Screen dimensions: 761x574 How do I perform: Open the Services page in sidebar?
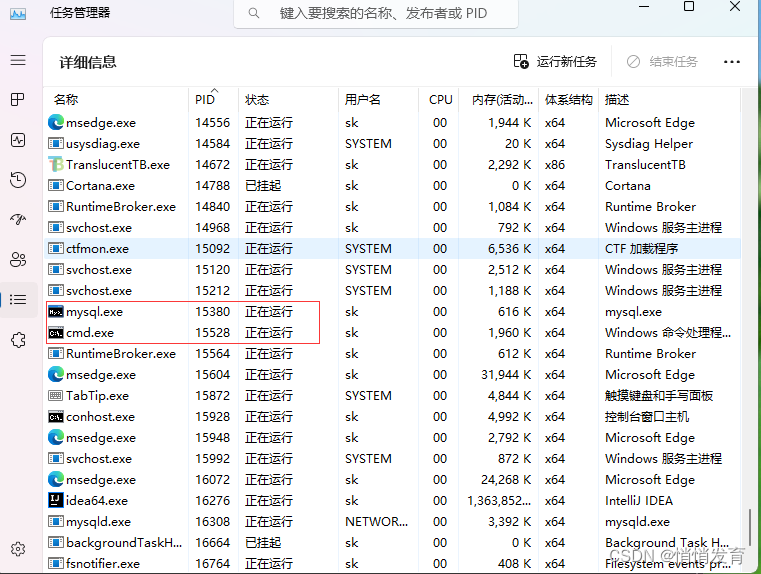click(x=18, y=340)
